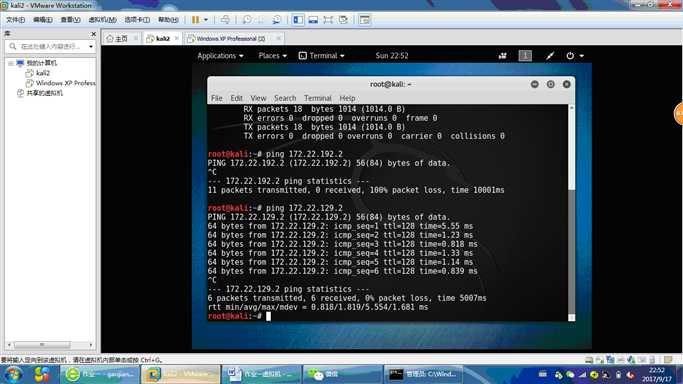Toggle the thumbnail bar view icon
This screenshot has height=384, width=683.
pos(313,20)
